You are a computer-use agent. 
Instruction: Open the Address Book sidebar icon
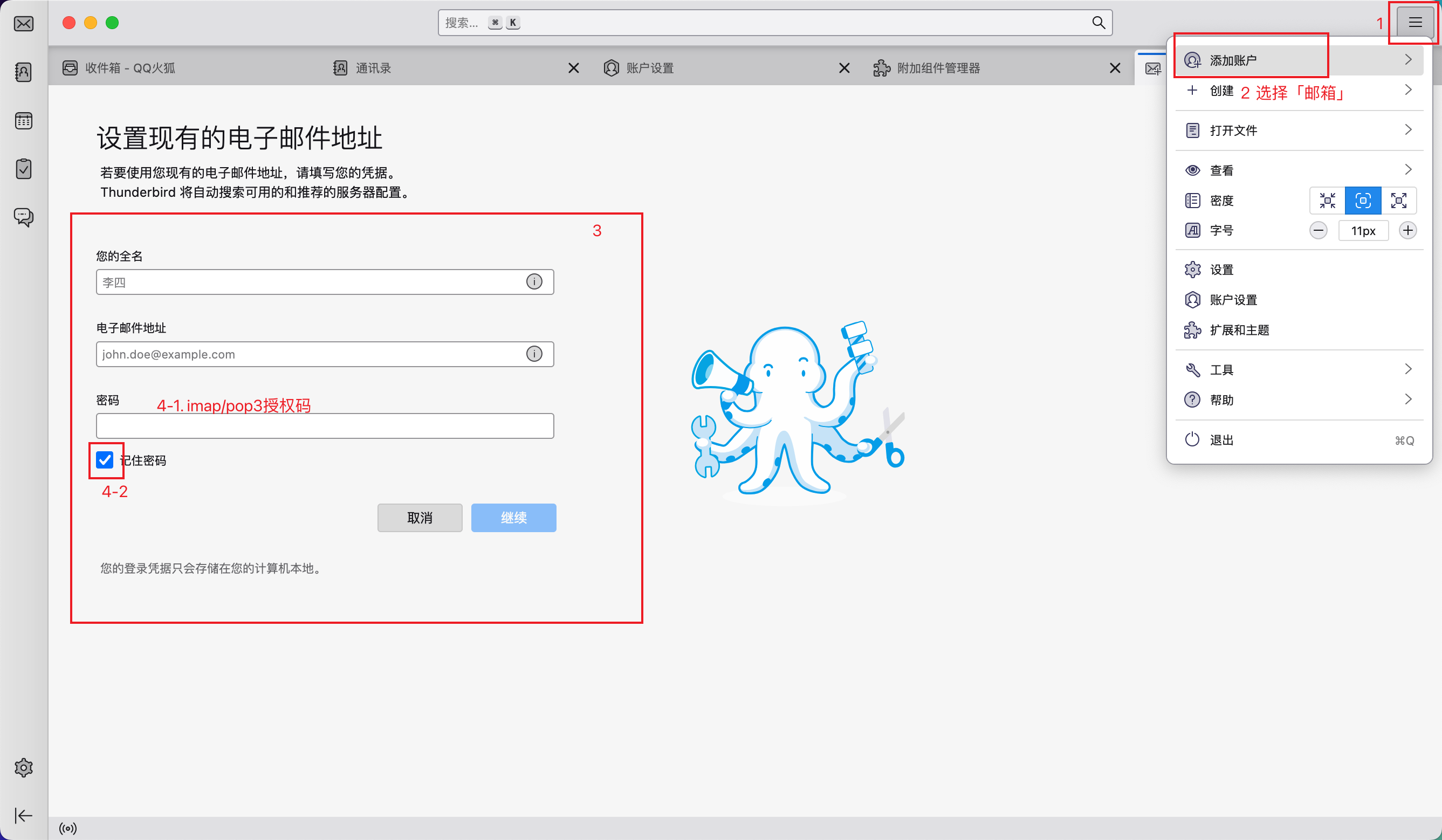click(x=24, y=72)
